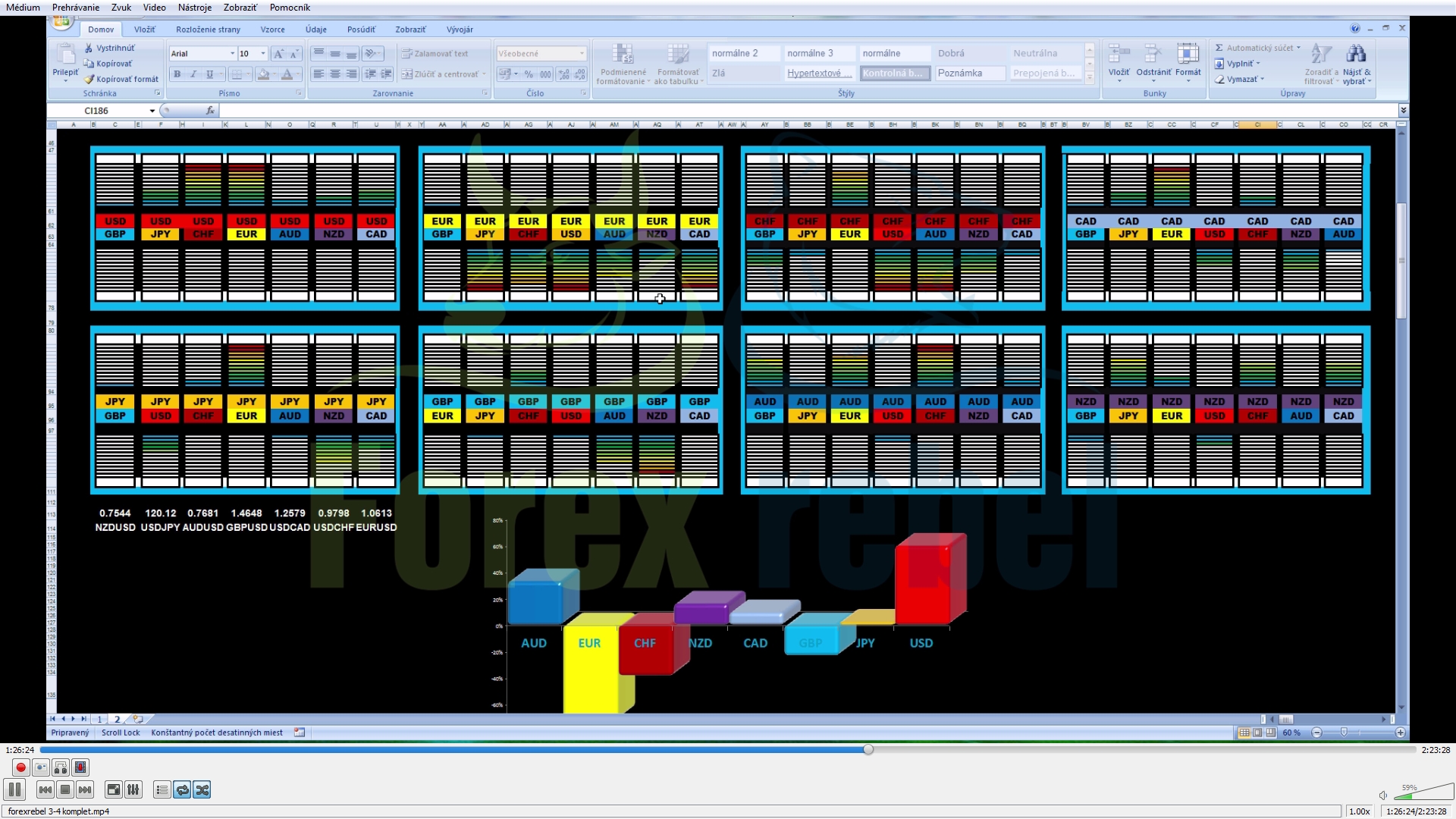Screen dimensions: 1456x819
Task: Stop playback with the stop button
Action: [x=65, y=789]
